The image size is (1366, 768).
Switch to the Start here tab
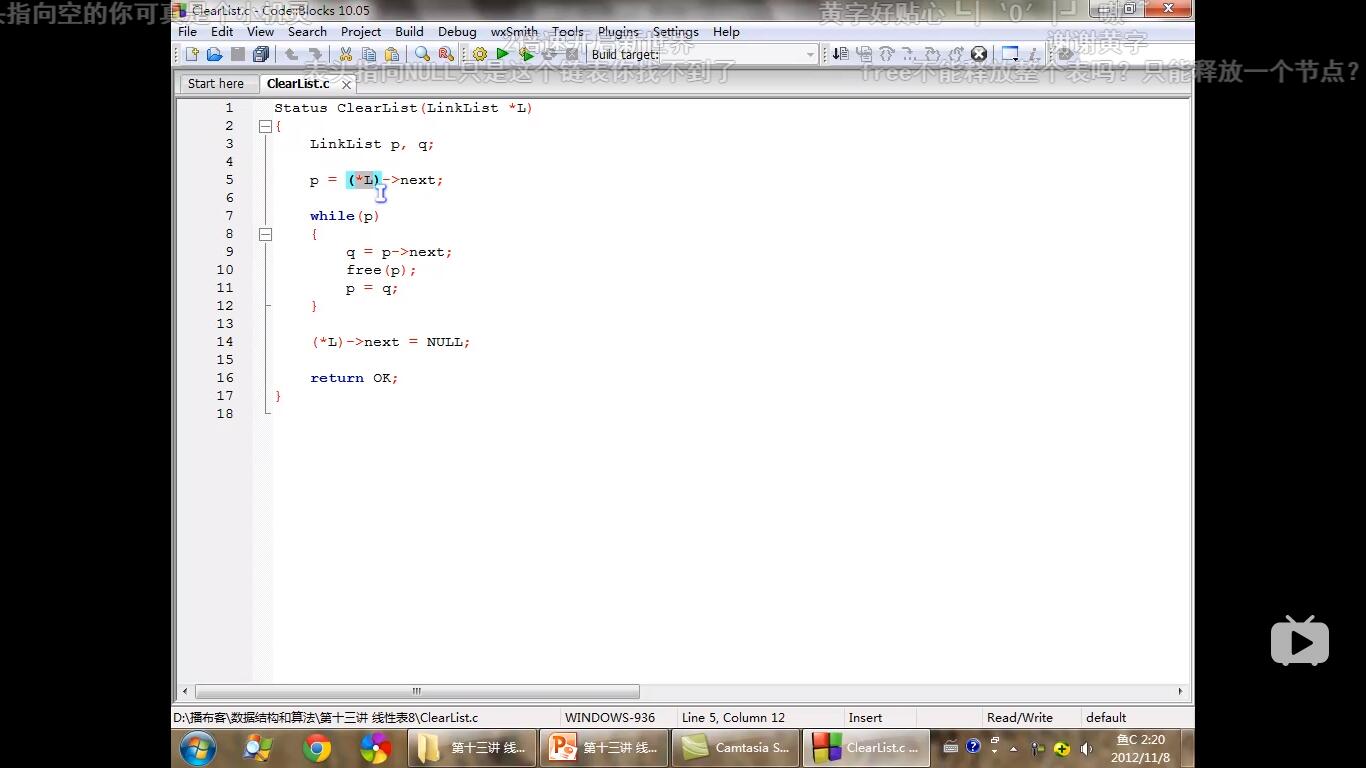click(216, 84)
